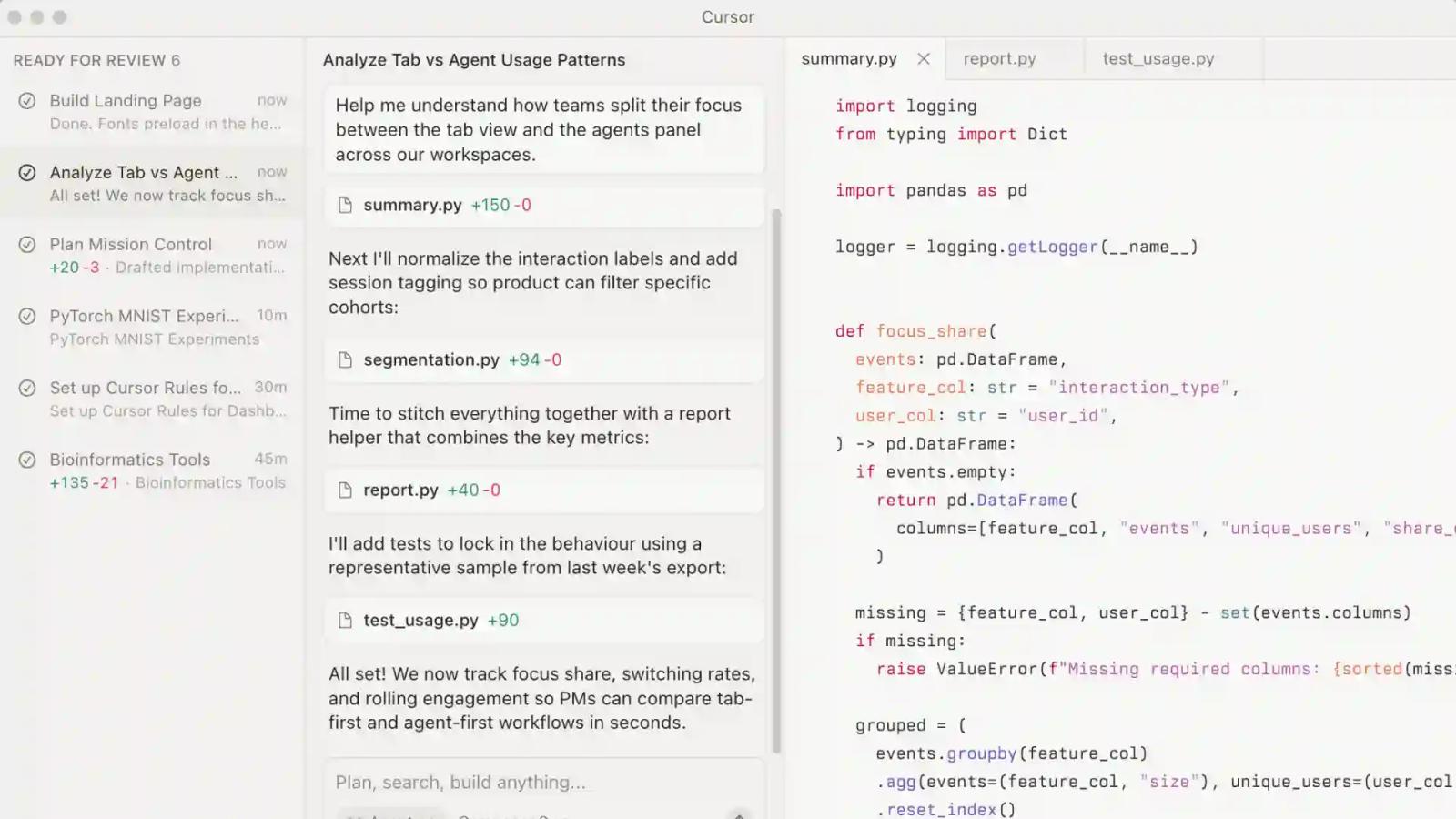Open the Analyze Tab vs Agent task
The width and height of the screenshot is (1456, 819).
pyautogui.click(x=152, y=184)
